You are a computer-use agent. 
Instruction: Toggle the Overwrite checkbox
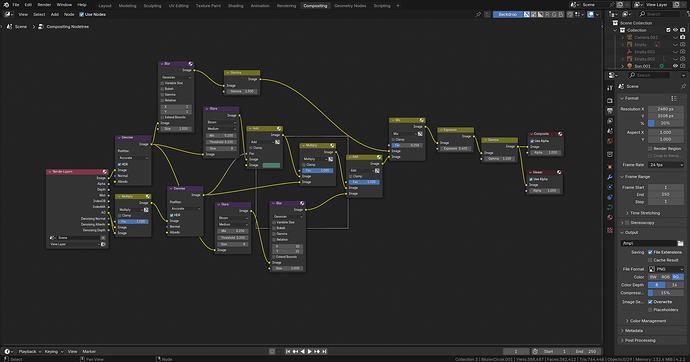[x=650, y=302]
